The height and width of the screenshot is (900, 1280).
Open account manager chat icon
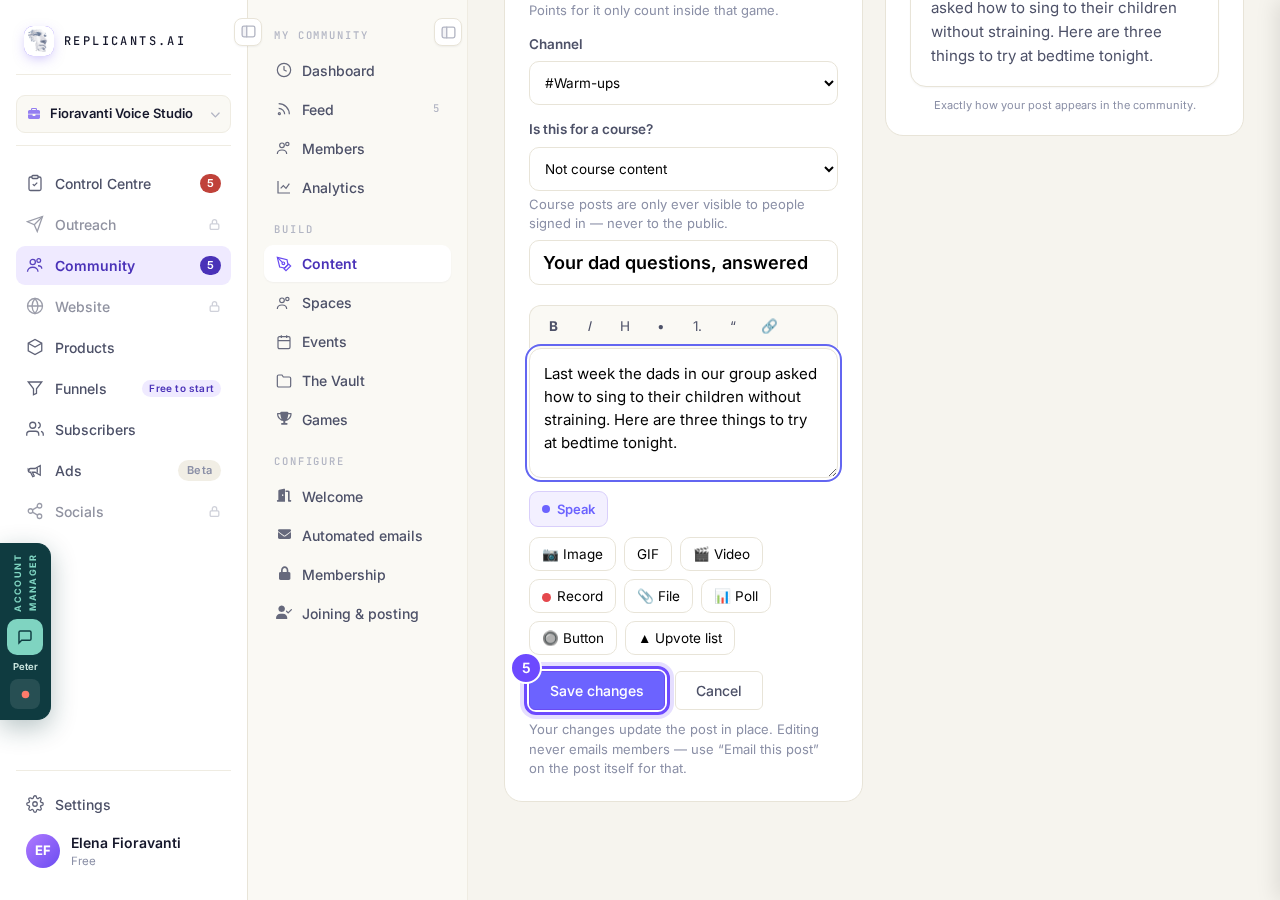point(25,637)
